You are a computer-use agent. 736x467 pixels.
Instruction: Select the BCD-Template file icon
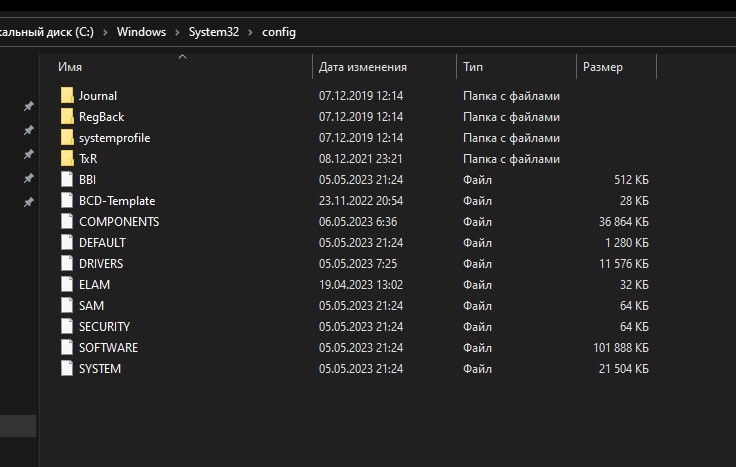pyautogui.click(x=67, y=200)
